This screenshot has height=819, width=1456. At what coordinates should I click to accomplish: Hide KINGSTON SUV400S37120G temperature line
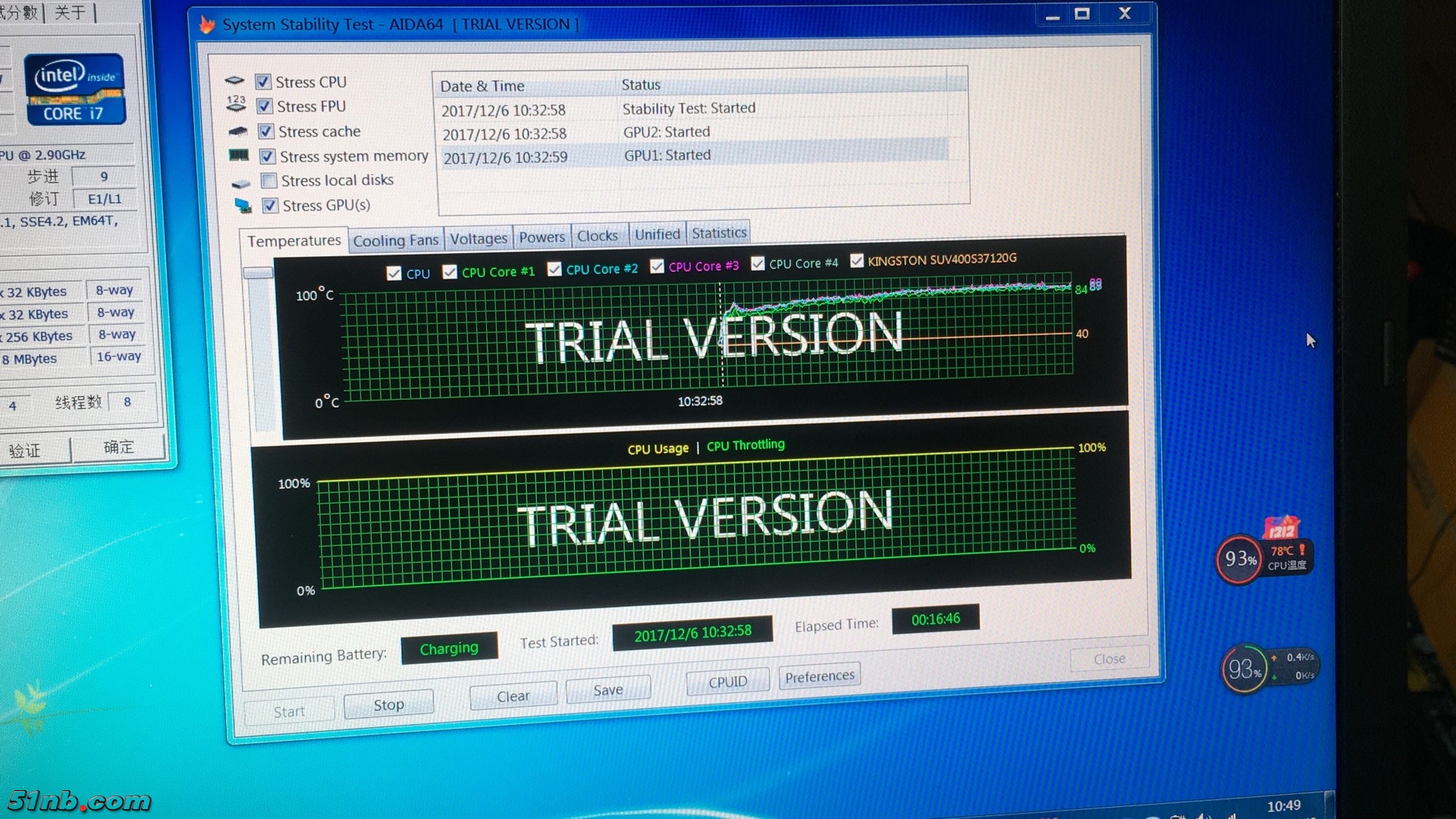click(x=857, y=261)
